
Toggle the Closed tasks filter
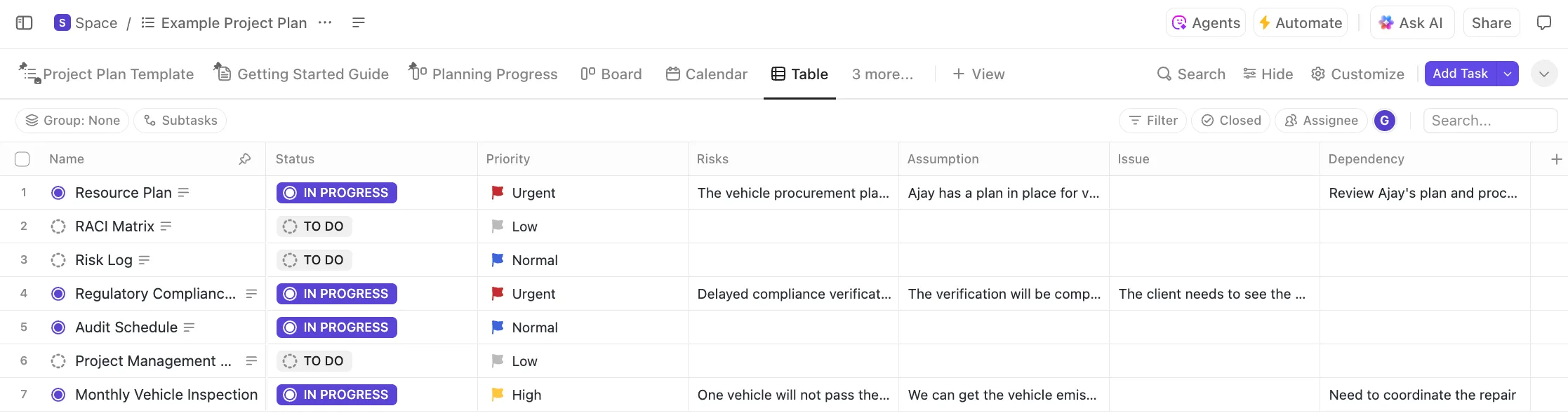point(1231,121)
